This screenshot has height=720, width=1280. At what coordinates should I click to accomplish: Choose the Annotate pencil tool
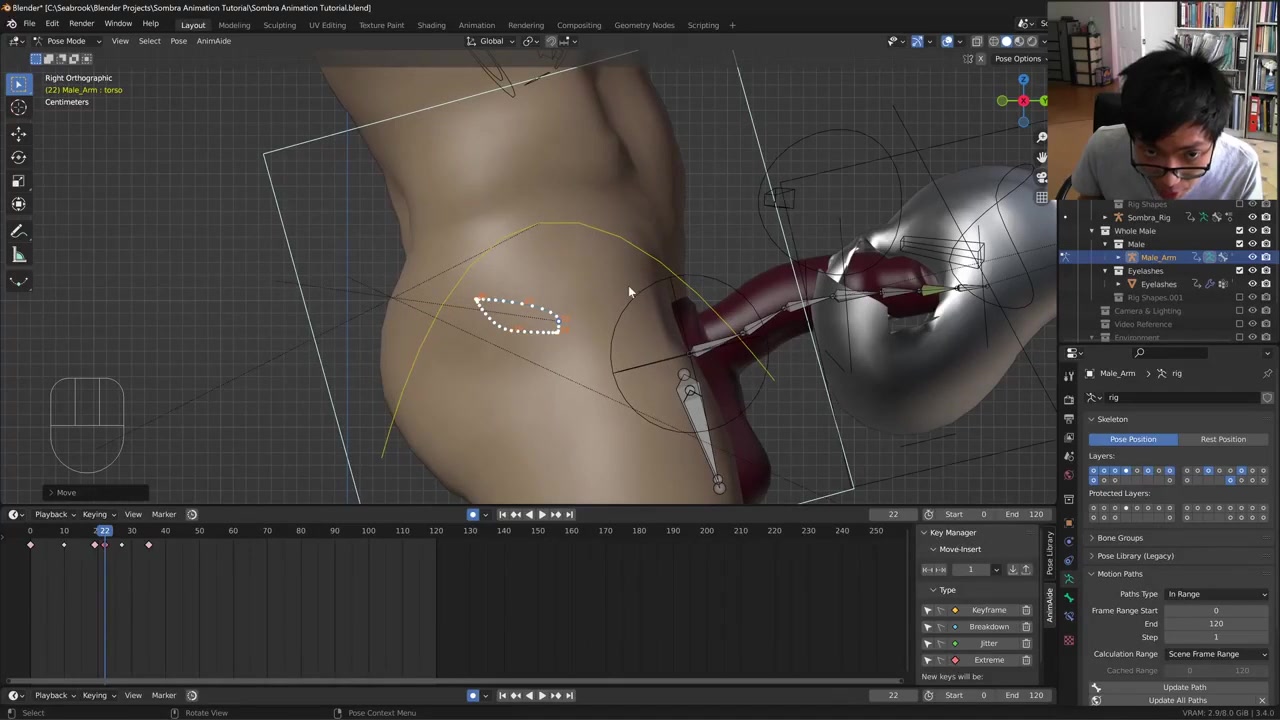point(18,231)
